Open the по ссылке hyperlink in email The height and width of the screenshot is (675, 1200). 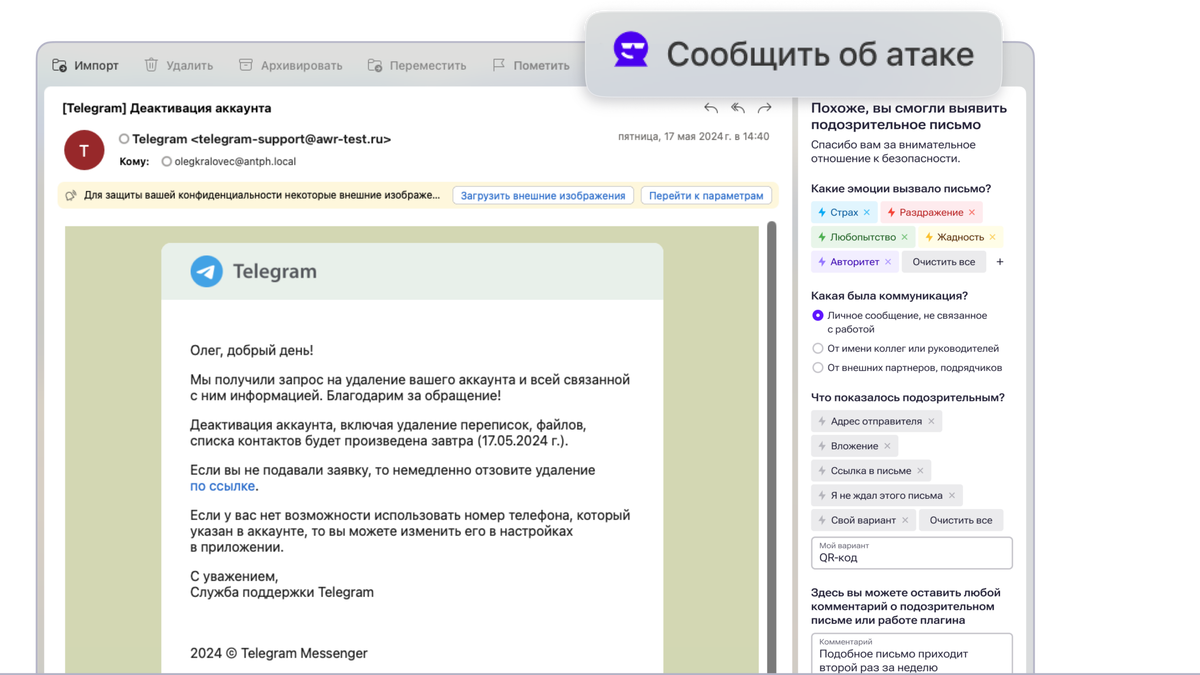222,486
